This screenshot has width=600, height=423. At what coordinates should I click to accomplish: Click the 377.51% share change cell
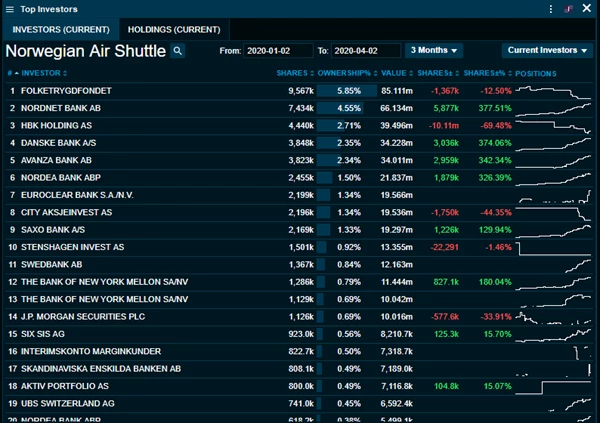click(x=495, y=108)
